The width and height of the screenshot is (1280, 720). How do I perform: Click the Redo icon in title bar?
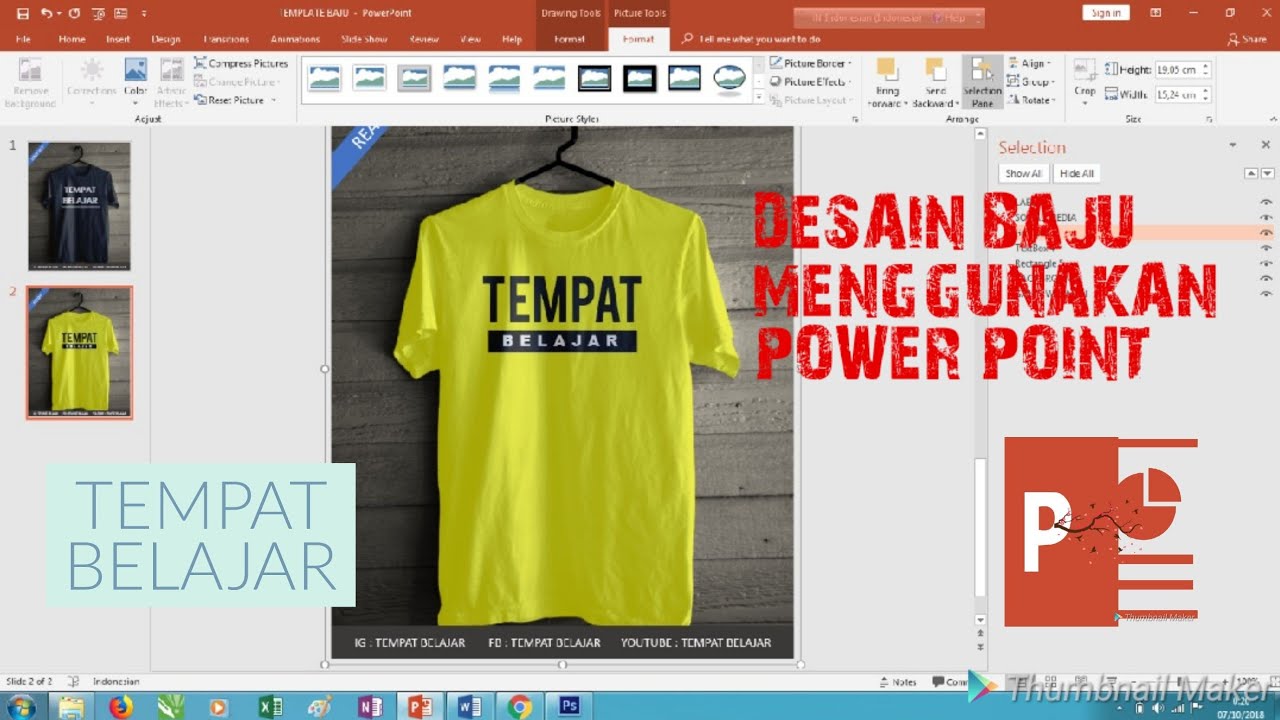point(74,13)
